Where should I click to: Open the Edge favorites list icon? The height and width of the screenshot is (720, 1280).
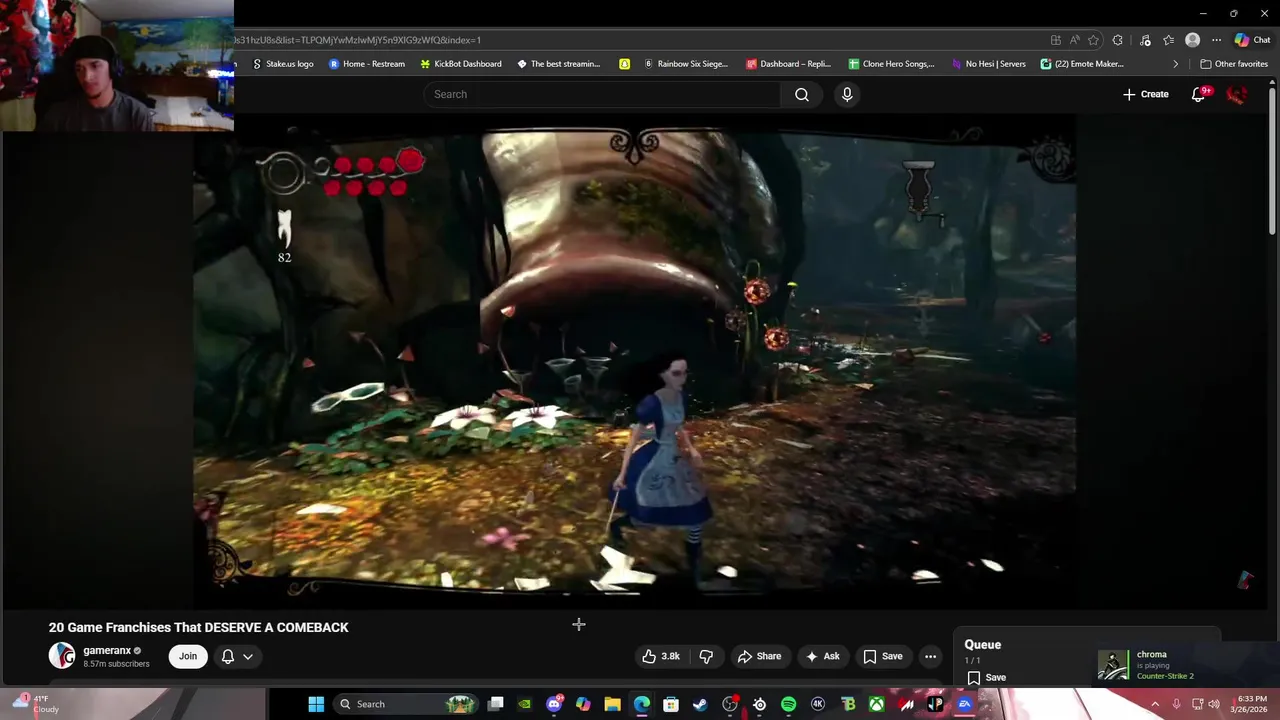pos(1168,40)
